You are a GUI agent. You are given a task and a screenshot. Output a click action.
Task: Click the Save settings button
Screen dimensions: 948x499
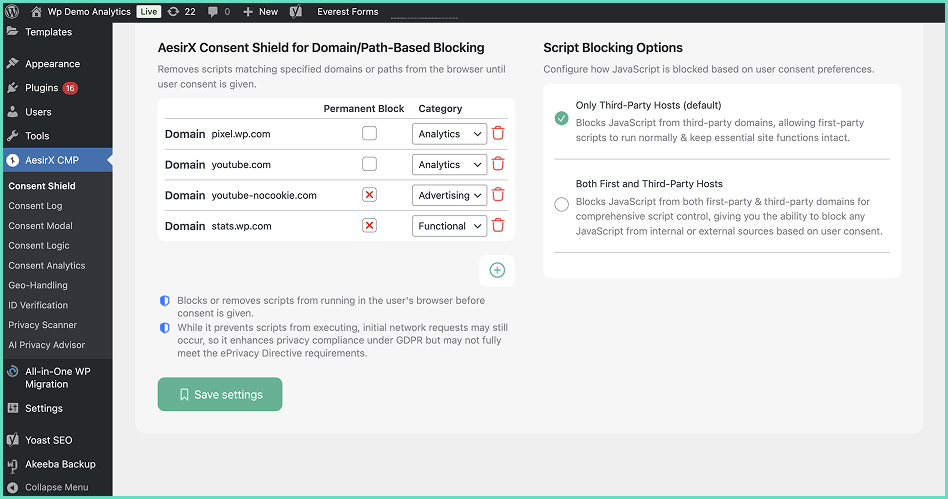pos(220,394)
